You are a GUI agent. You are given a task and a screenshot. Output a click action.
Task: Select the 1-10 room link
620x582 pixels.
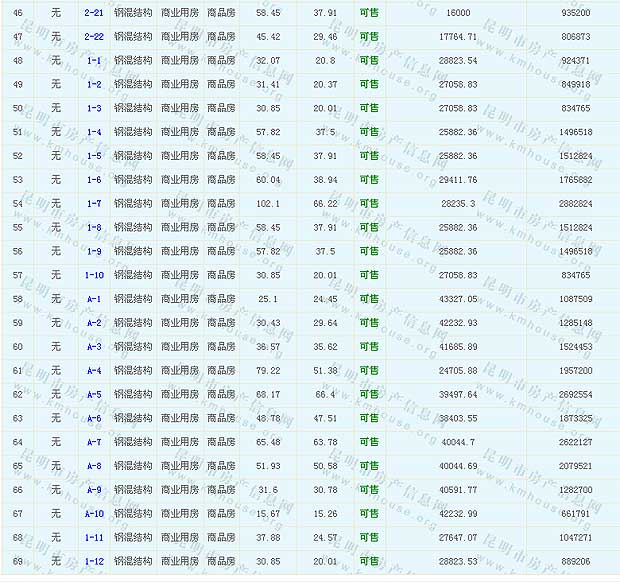(x=94, y=275)
